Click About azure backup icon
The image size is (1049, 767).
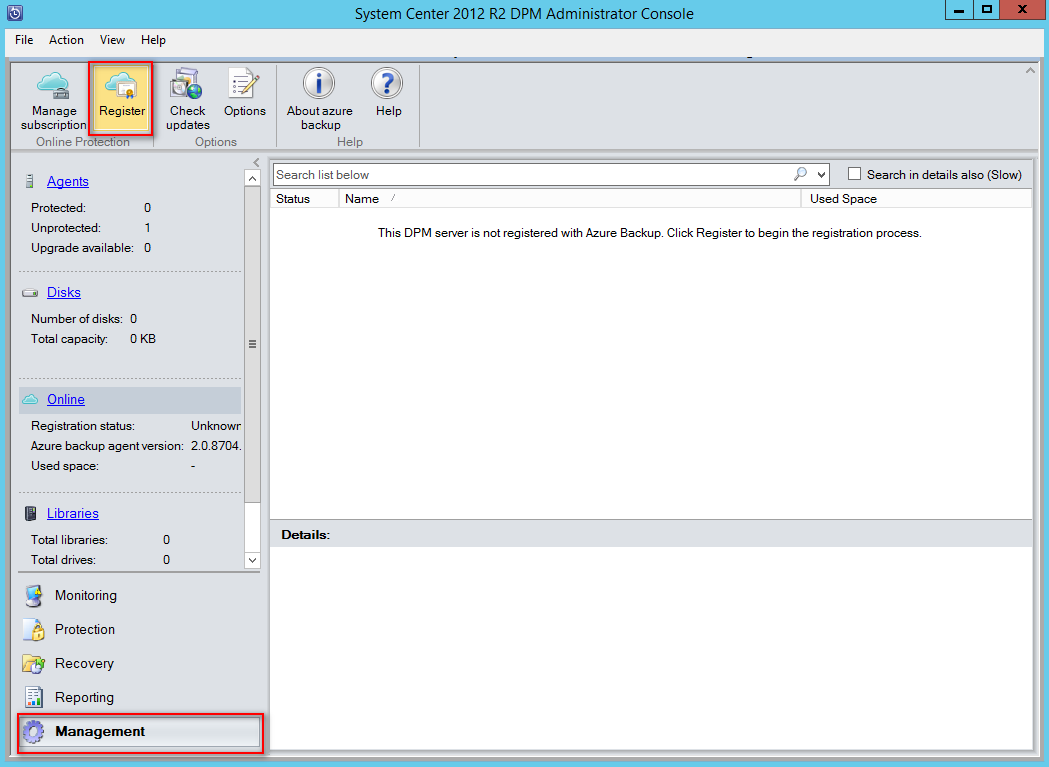pos(319,84)
